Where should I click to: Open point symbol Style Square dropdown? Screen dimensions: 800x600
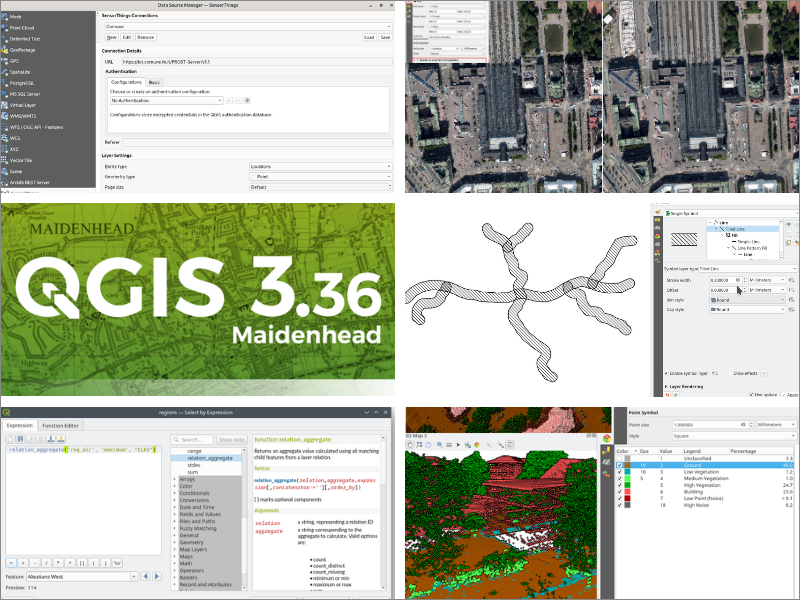coord(733,436)
